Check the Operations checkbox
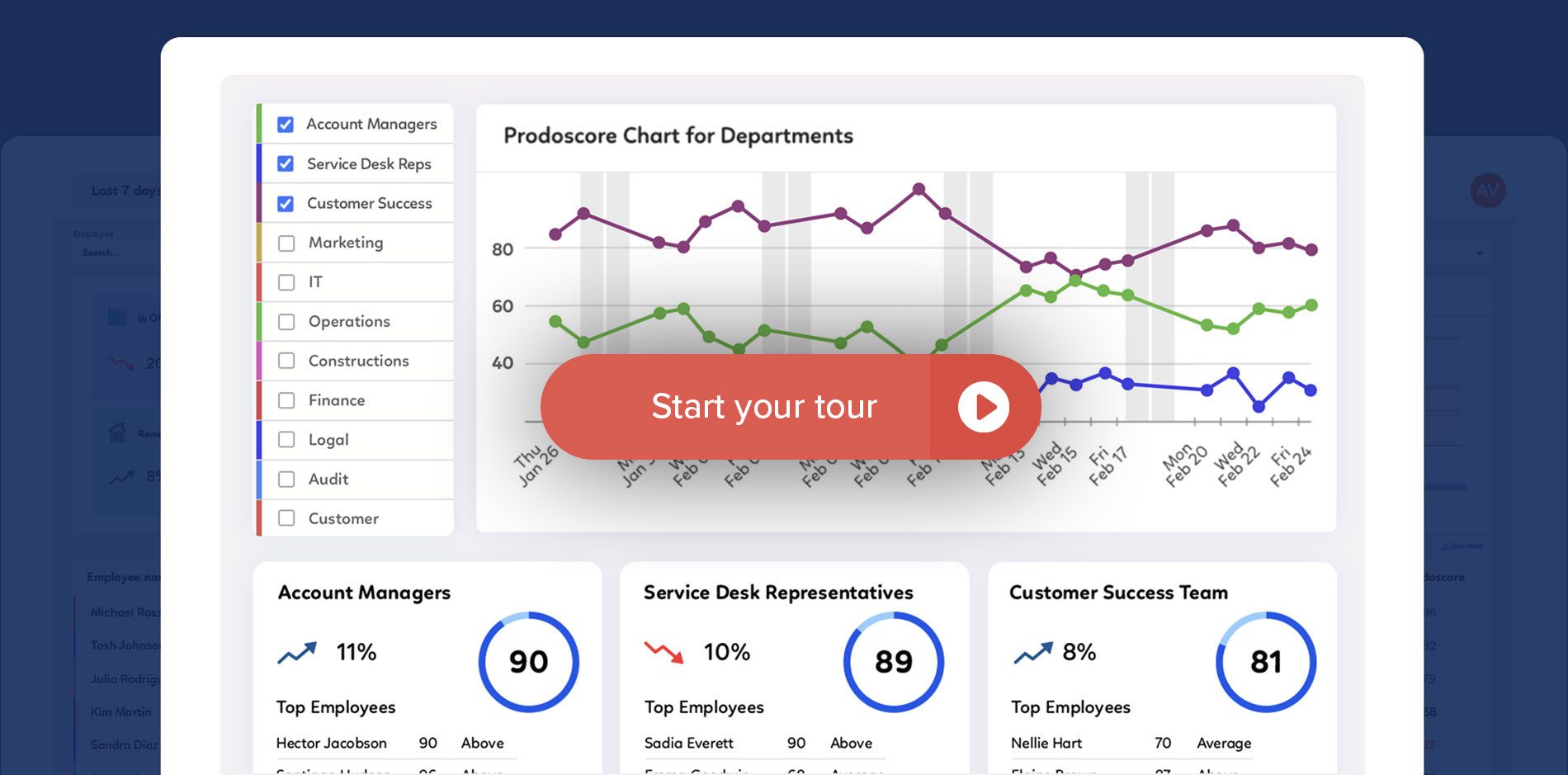Screen dimensions: 1568x775 tap(286, 322)
